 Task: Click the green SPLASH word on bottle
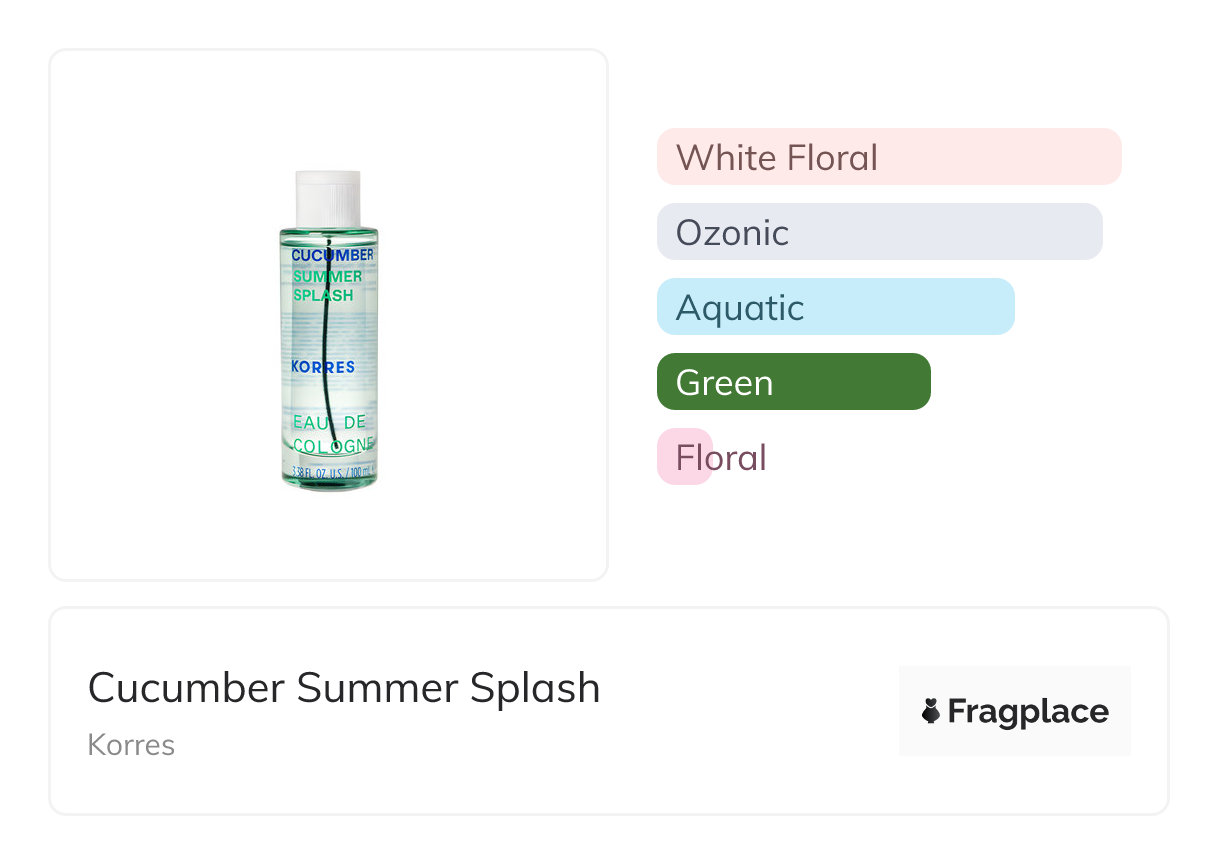point(323,296)
